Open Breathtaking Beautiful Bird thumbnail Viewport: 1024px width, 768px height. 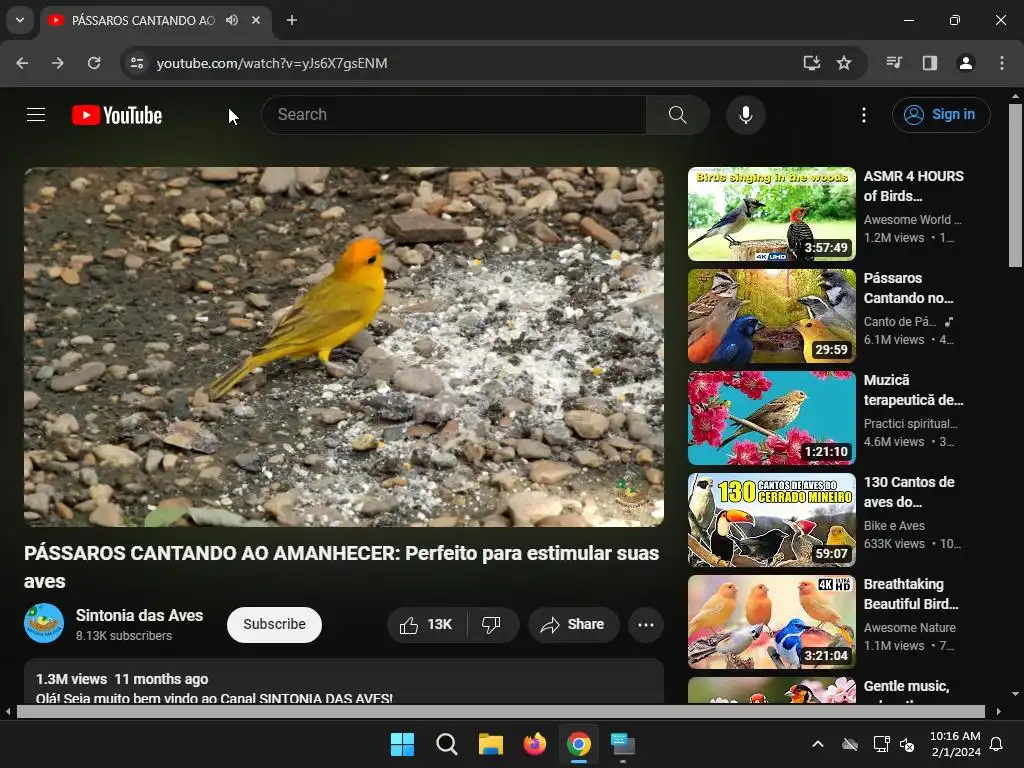coord(771,622)
